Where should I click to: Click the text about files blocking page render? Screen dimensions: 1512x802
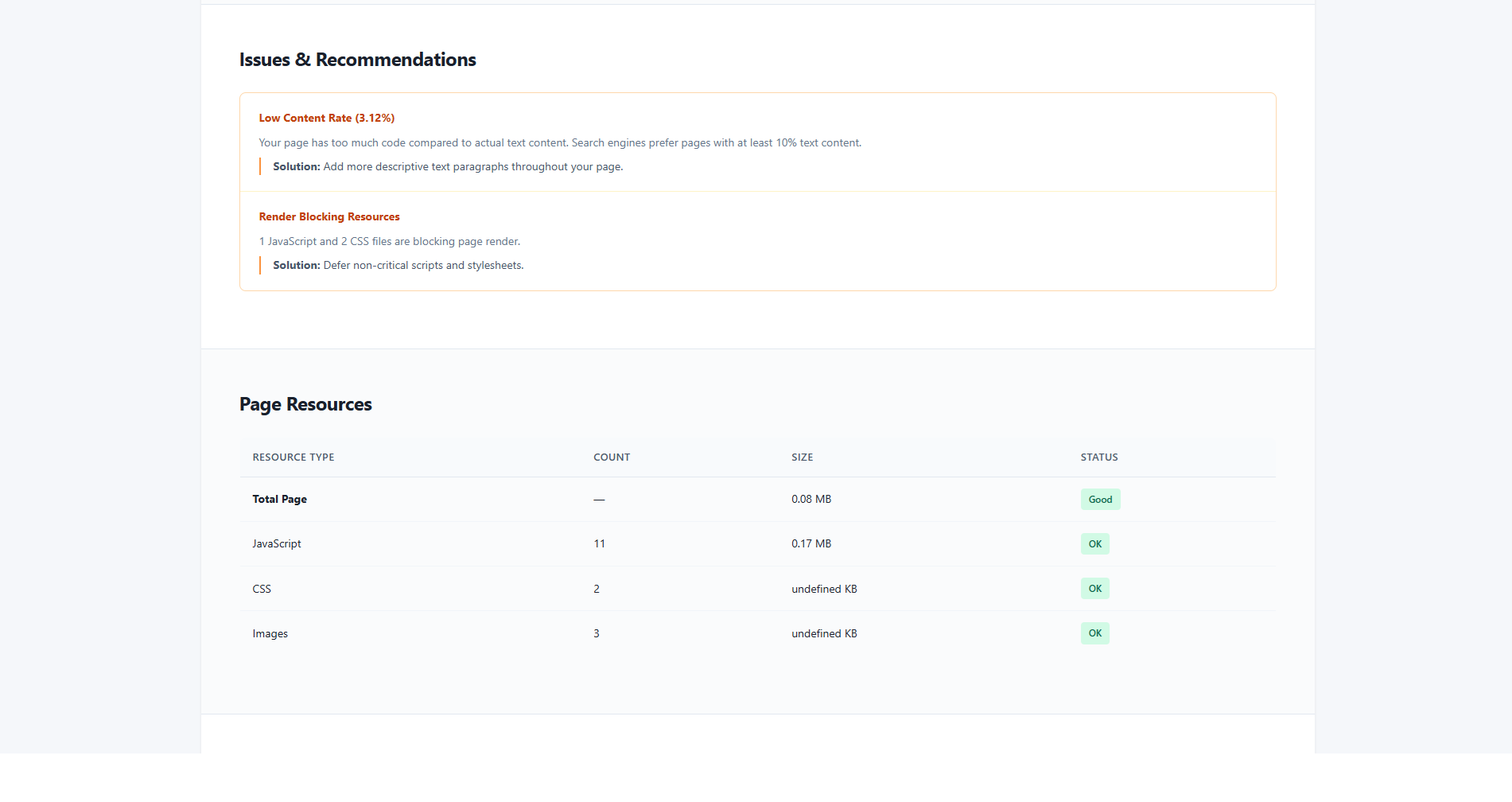[x=389, y=241]
